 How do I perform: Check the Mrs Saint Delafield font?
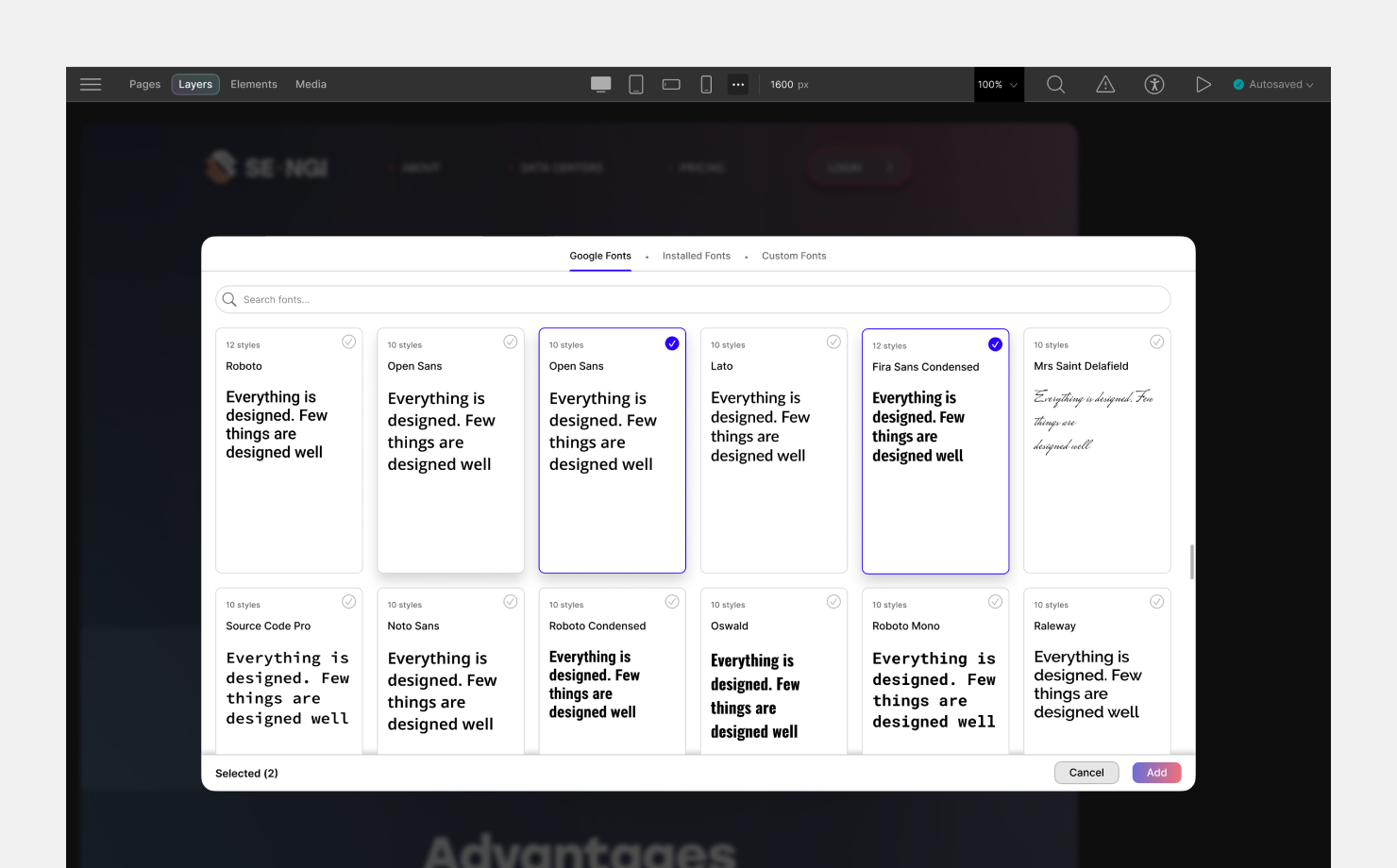coord(1156,342)
